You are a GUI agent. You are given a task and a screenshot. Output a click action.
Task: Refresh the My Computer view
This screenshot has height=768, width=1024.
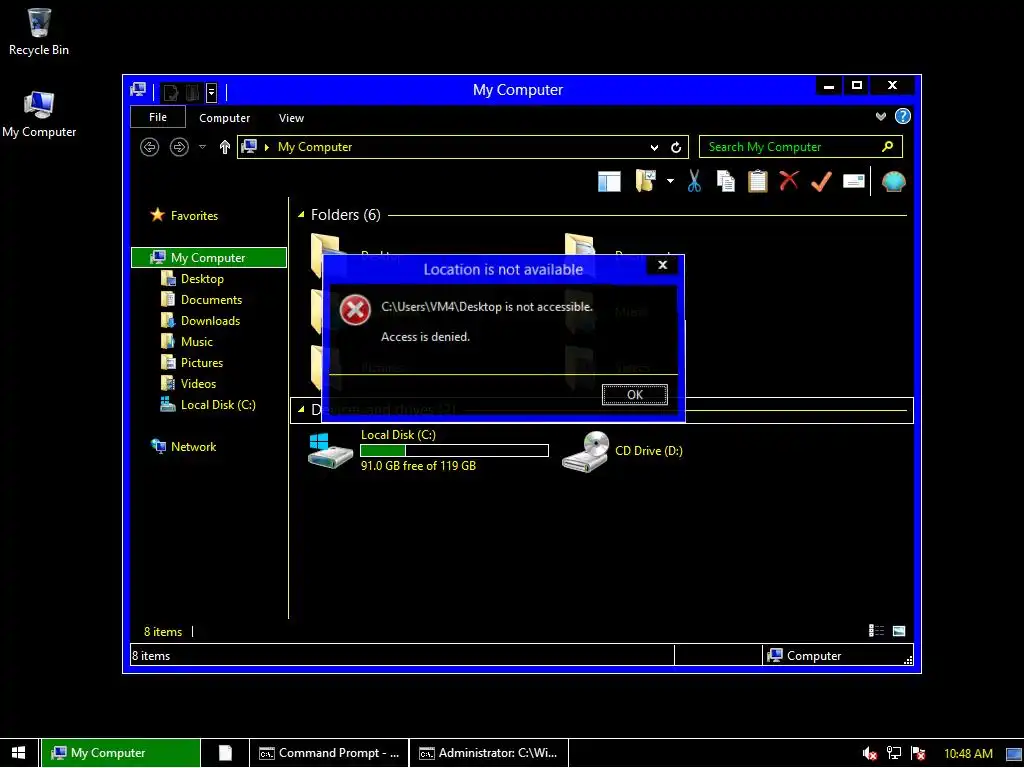point(676,147)
